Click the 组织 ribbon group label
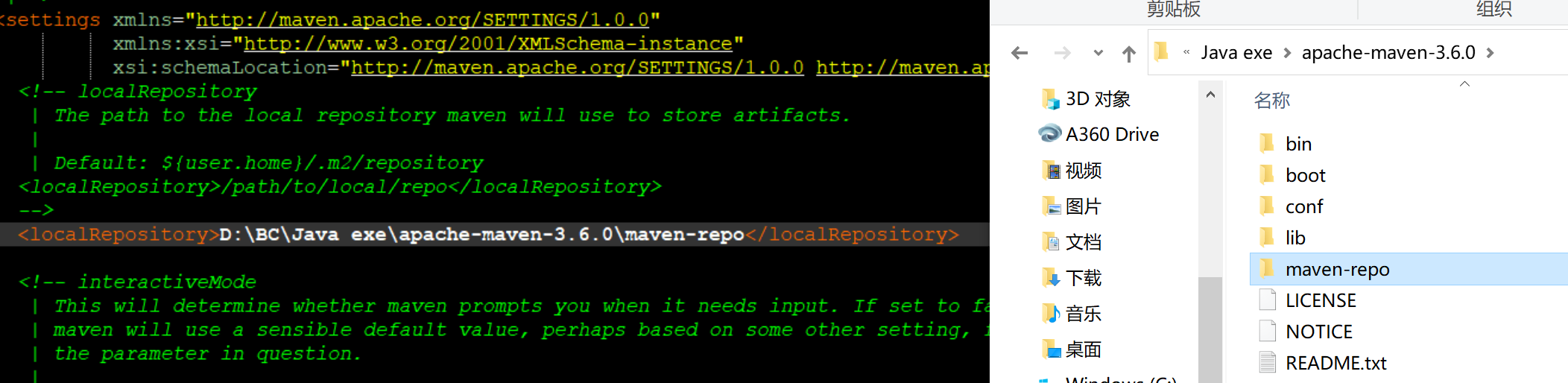 (1494, 9)
